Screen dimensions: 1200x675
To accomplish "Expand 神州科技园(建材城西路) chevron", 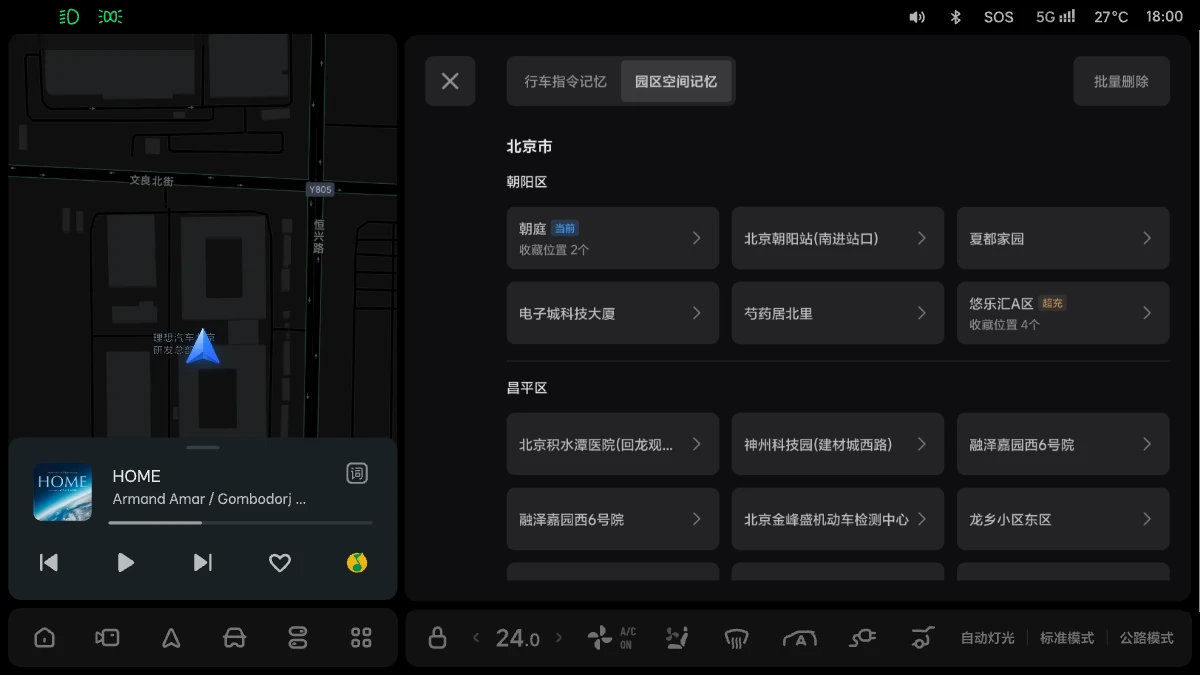I will pos(922,444).
